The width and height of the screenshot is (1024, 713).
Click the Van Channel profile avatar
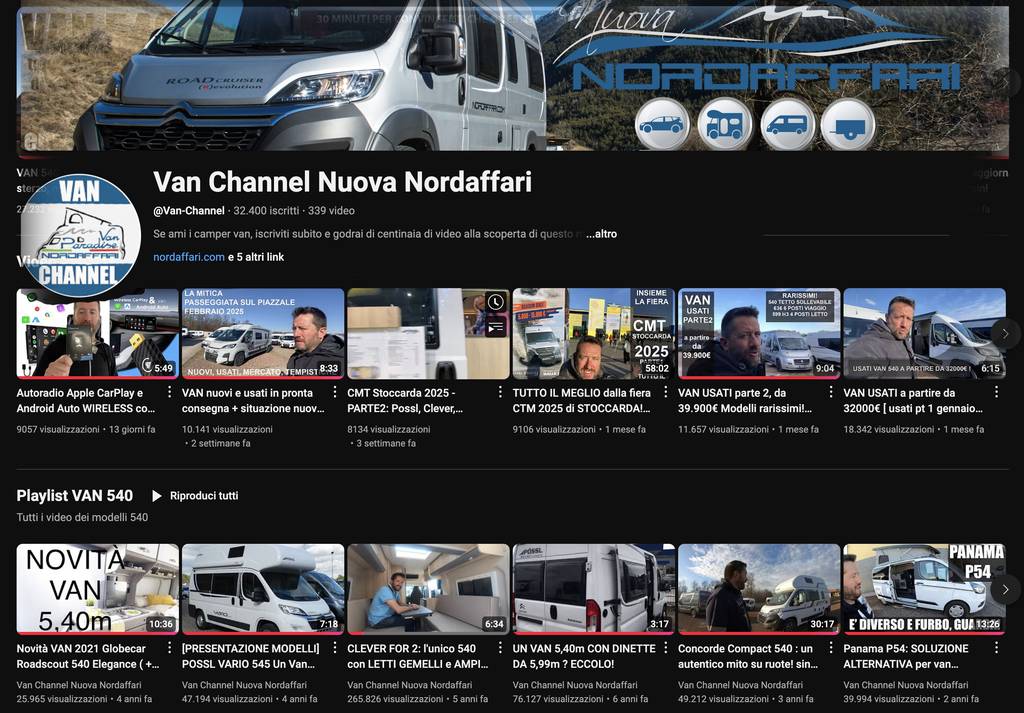pyautogui.click(x=79, y=236)
